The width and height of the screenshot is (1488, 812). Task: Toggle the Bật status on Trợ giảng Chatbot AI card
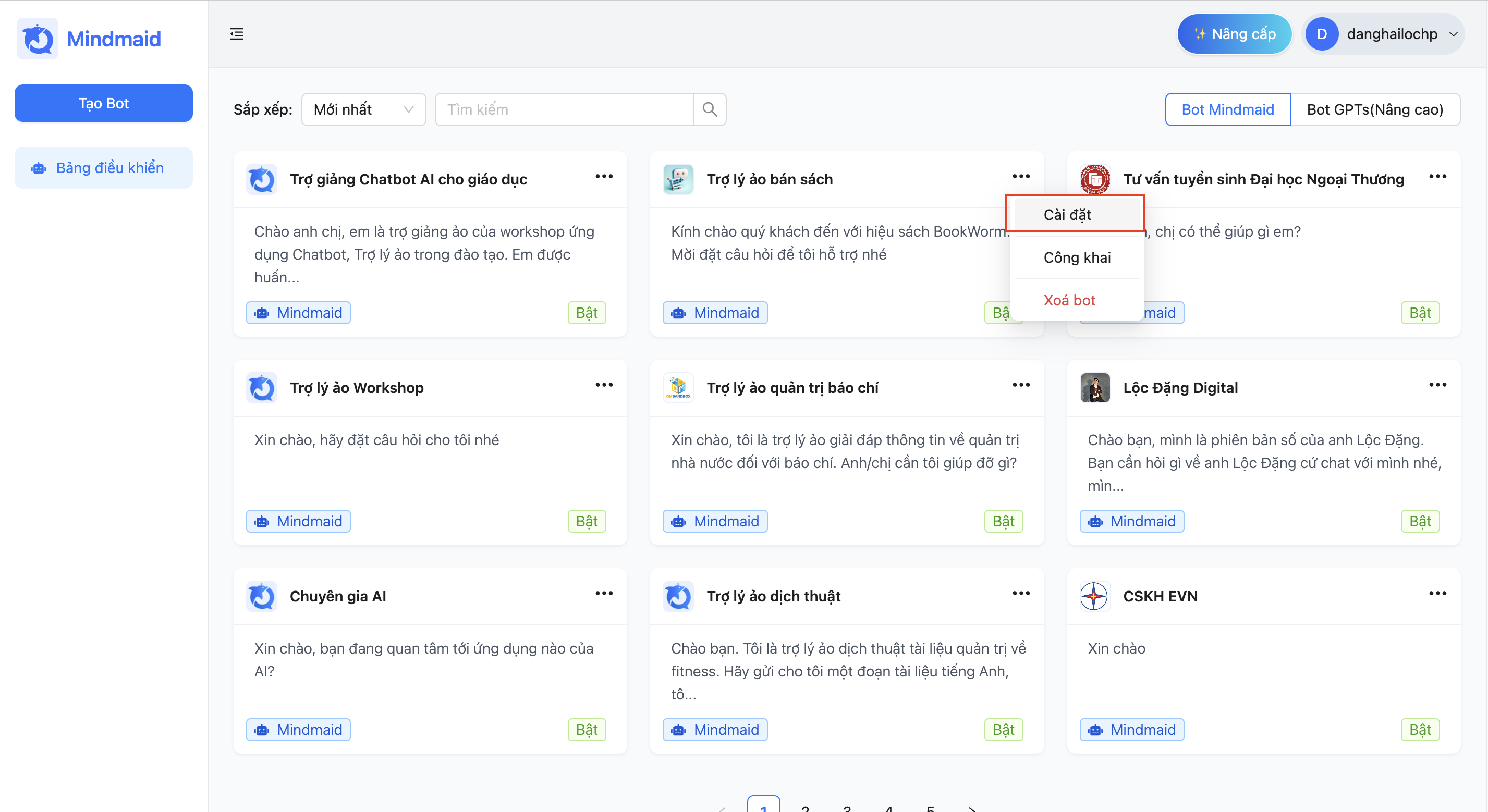[587, 312]
